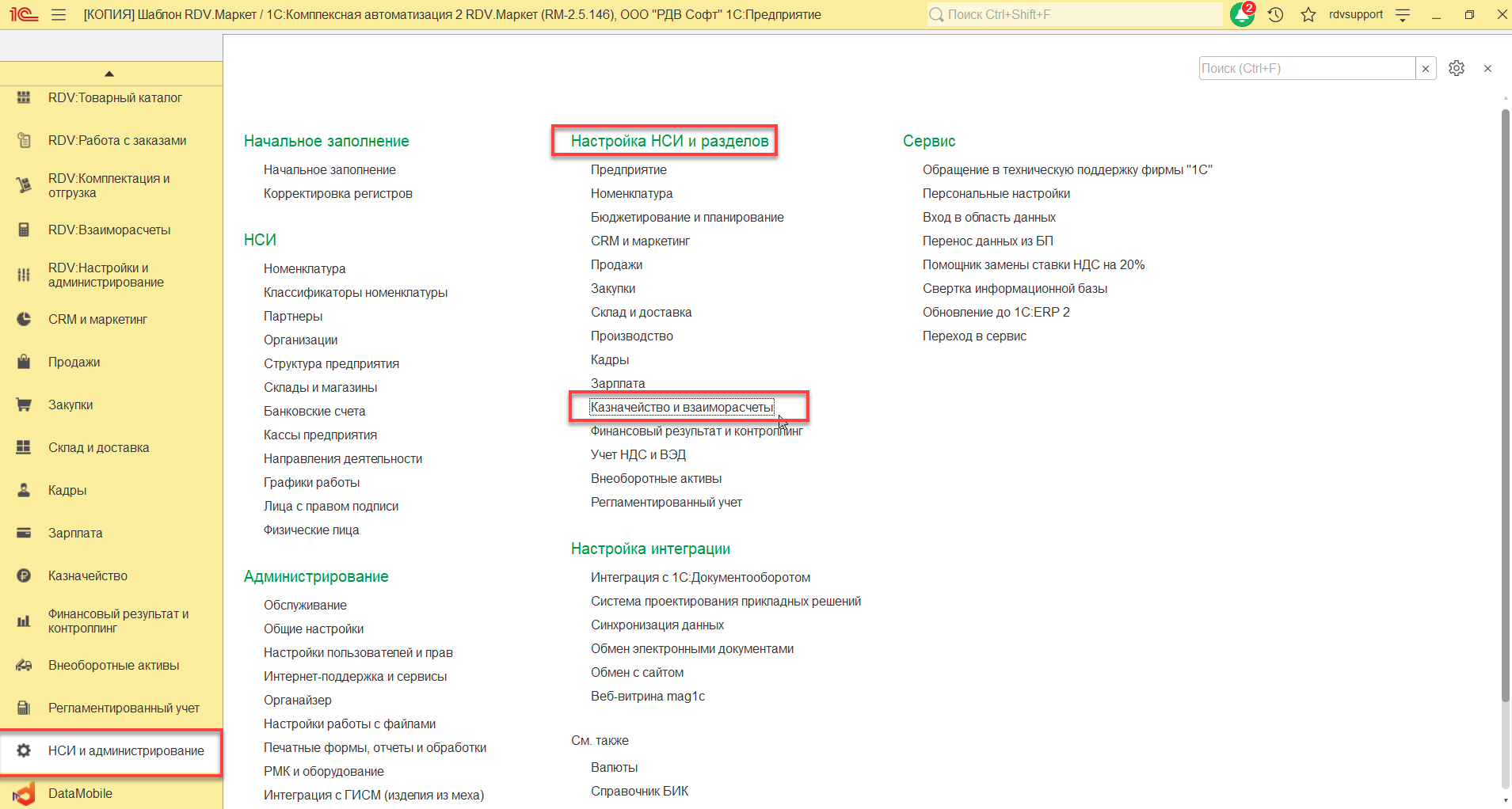Image resolution: width=1512 pixels, height=809 pixels.
Task: Open Учет НДС и ВЭД link
Action: click(638, 454)
